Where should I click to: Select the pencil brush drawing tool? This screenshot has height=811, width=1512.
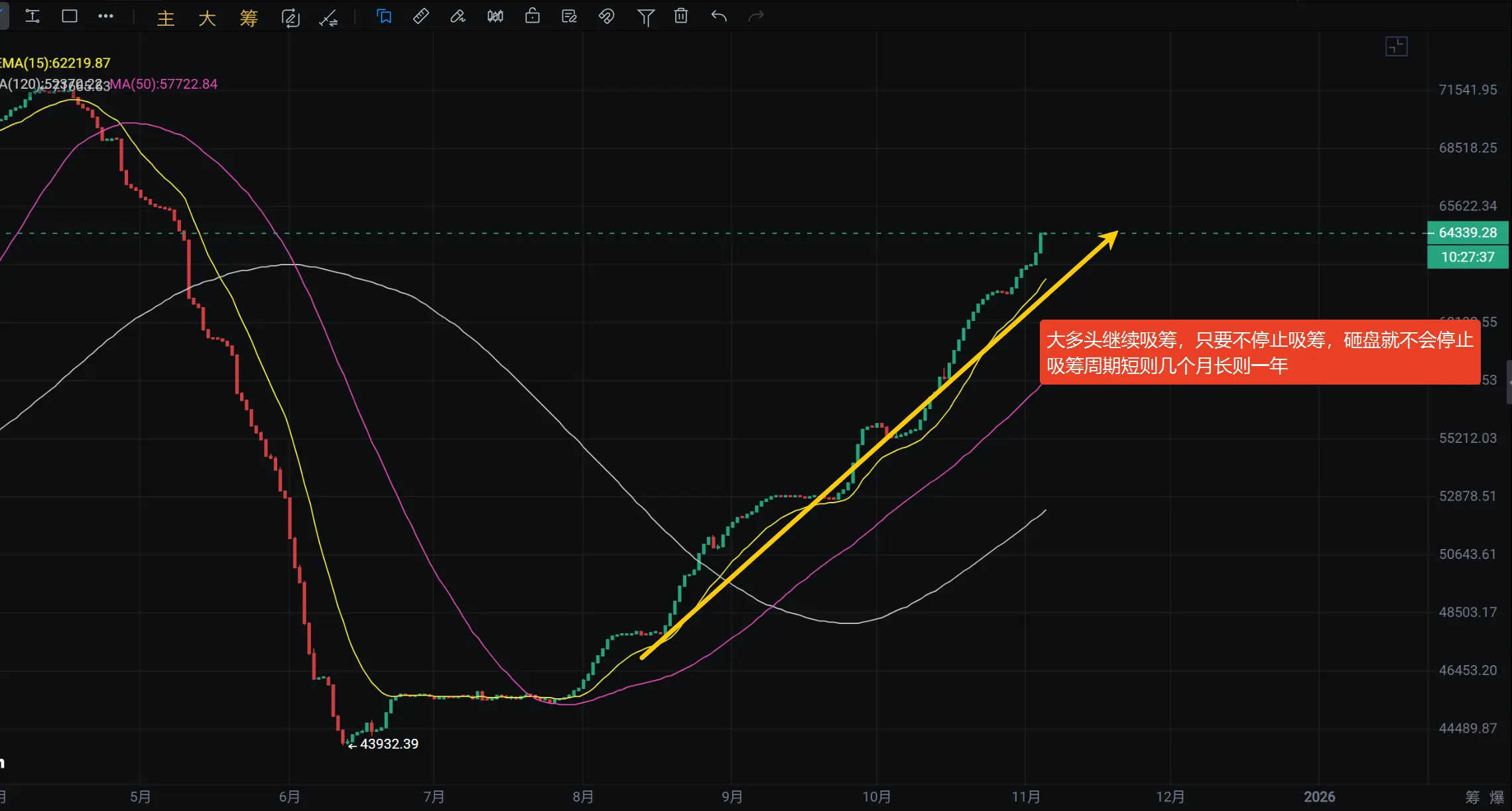click(x=458, y=17)
